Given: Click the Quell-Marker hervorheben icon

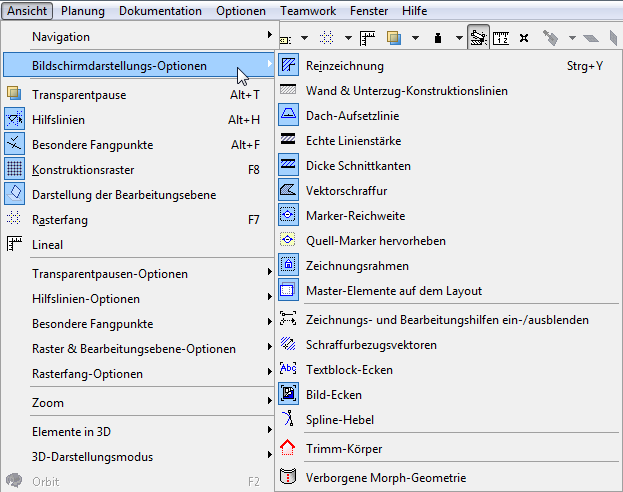Looking at the screenshot, I should click(x=288, y=240).
